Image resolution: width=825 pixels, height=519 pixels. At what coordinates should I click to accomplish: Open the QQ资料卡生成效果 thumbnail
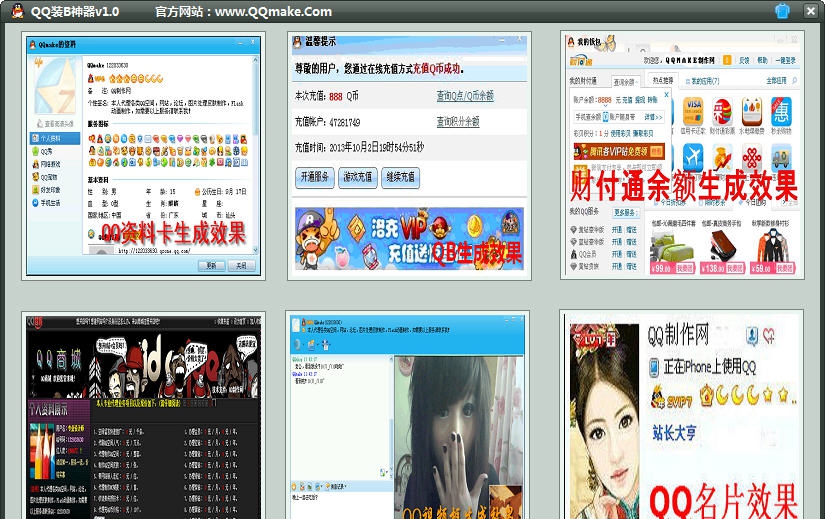[x=143, y=156]
